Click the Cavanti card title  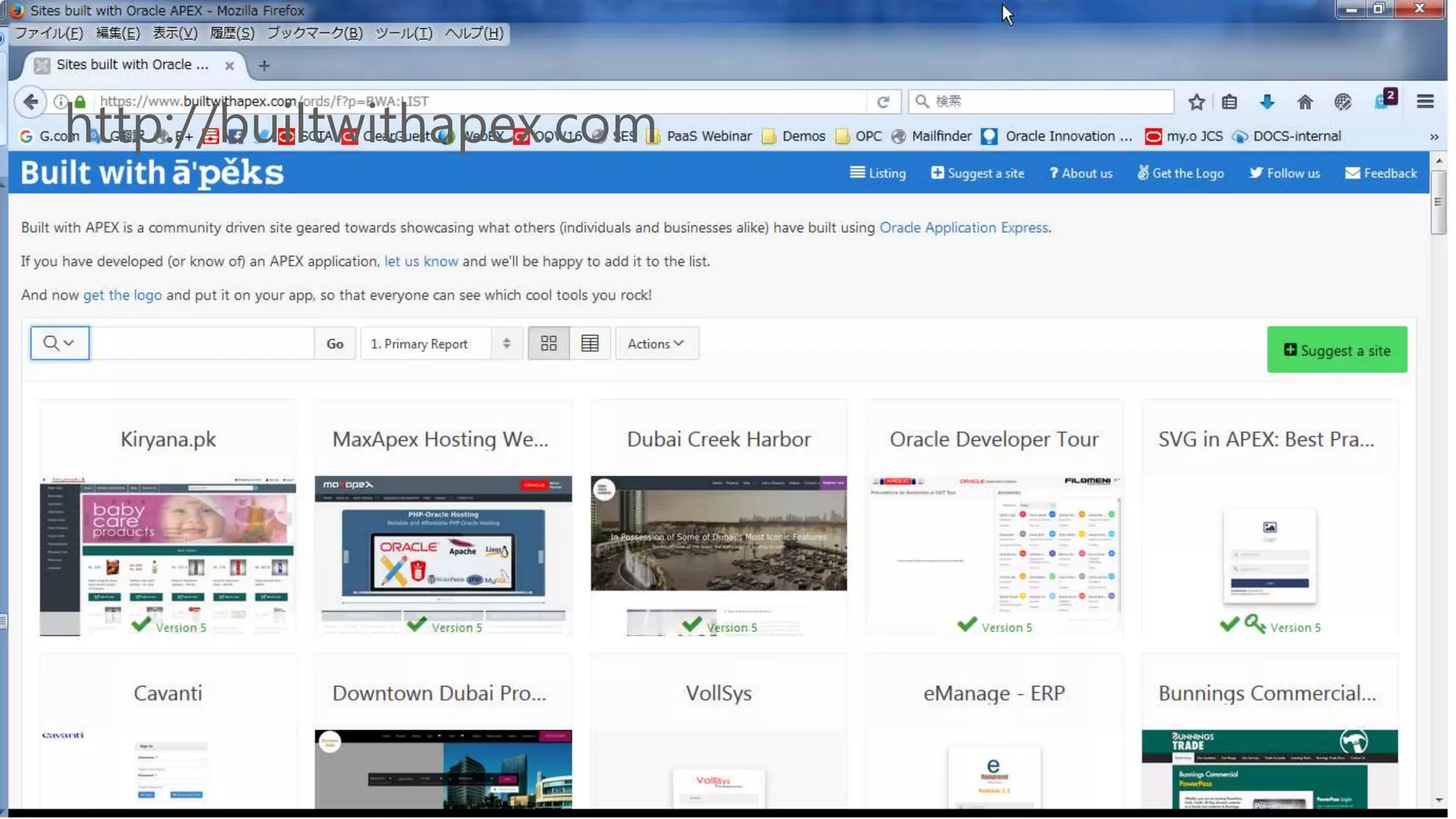click(x=168, y=693)
